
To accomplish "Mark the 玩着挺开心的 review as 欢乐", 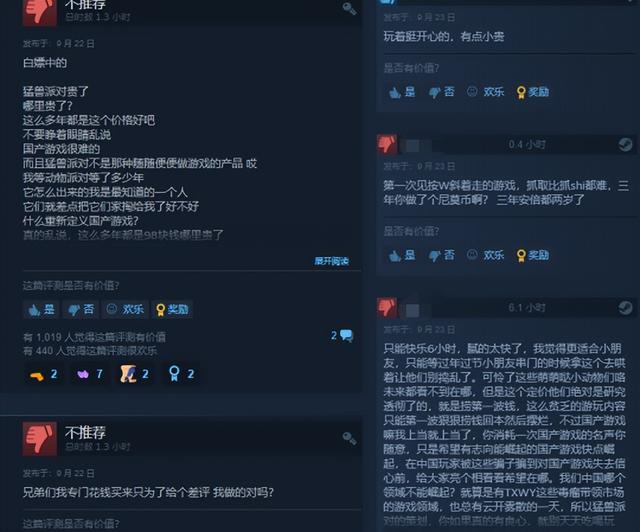I will (x=485, y=92).
